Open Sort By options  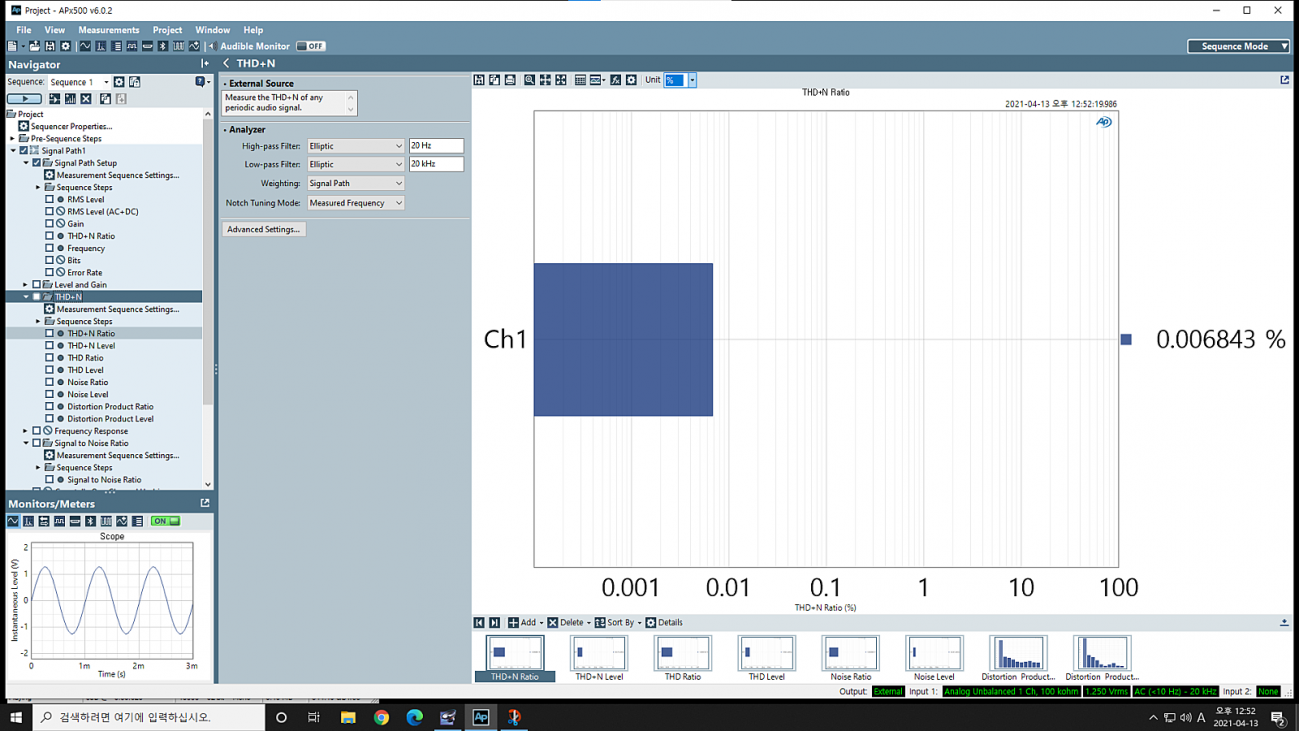[x=617, y=622]
